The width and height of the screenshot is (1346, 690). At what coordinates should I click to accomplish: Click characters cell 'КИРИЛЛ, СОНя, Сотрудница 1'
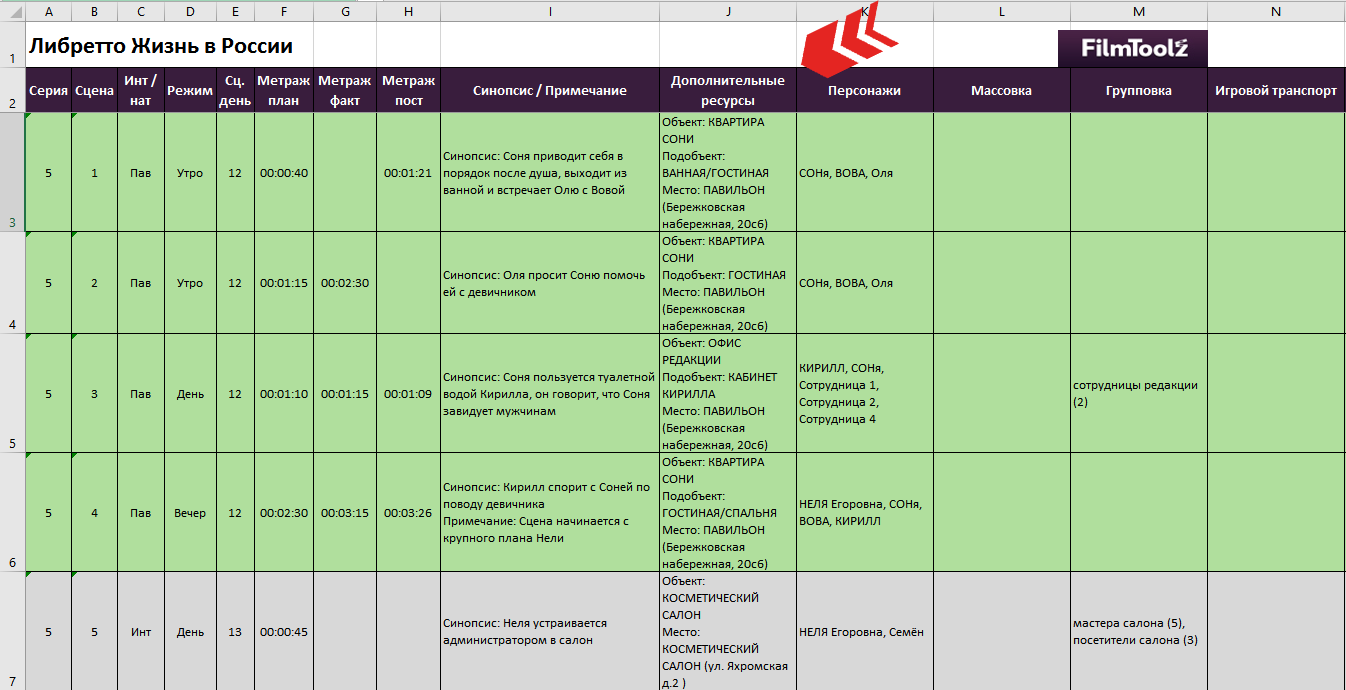(x=865, y=394)
